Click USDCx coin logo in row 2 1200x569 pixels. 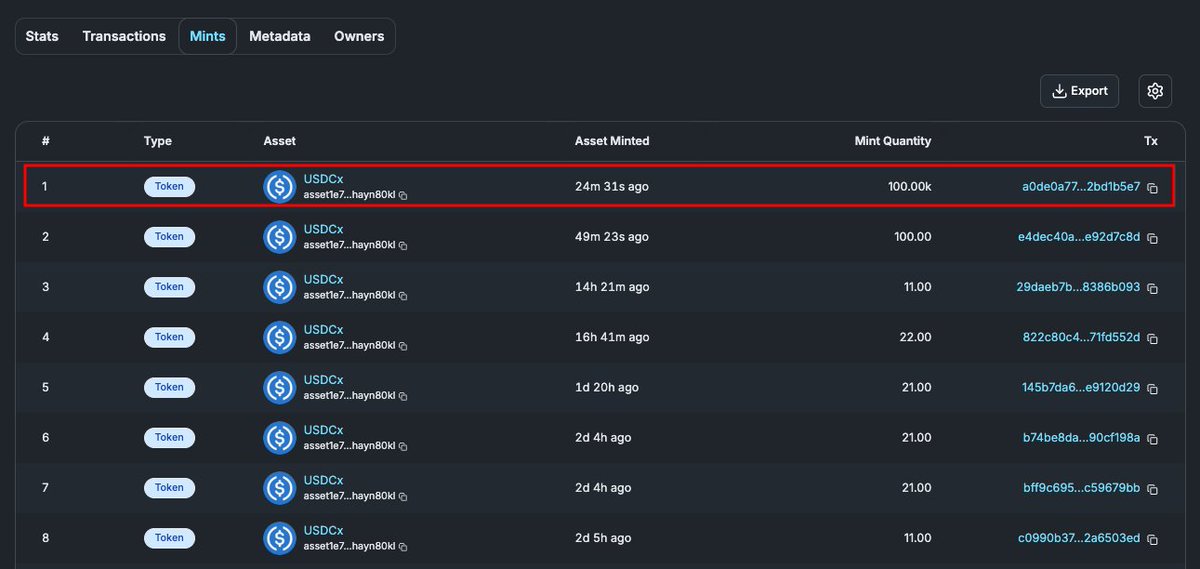pyautogui.click(x=280, y=237)
